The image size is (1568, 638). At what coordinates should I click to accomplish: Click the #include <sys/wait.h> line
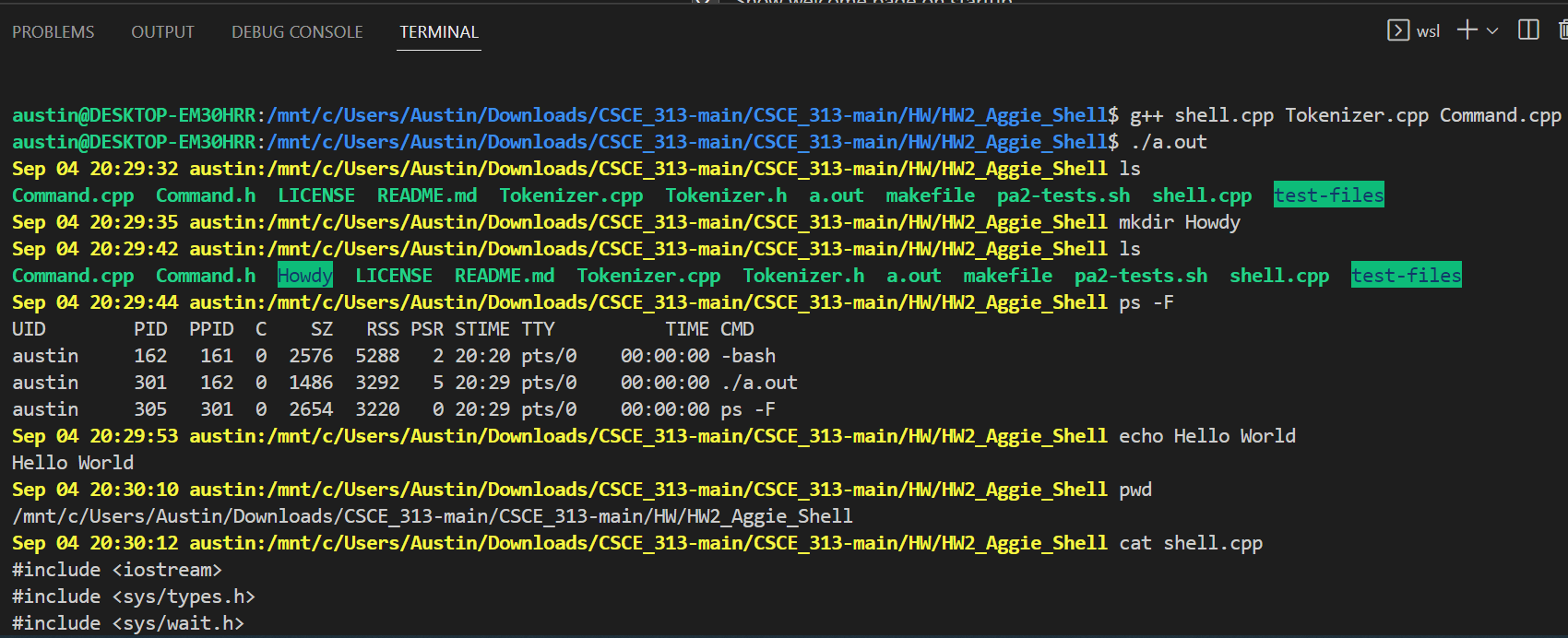pyautogui.click(x=128, y=623)
